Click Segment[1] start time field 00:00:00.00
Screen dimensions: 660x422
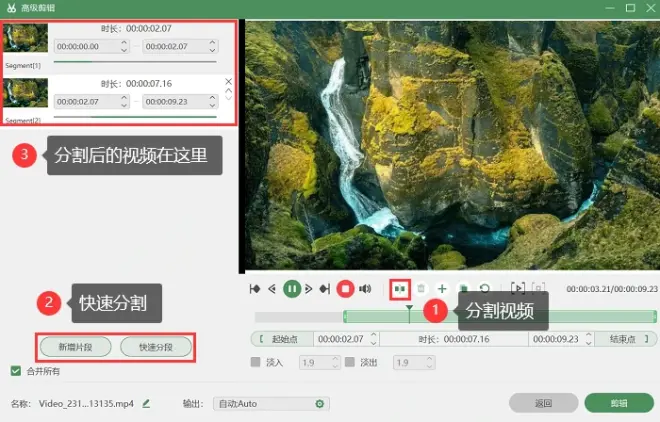pos(91,46)
